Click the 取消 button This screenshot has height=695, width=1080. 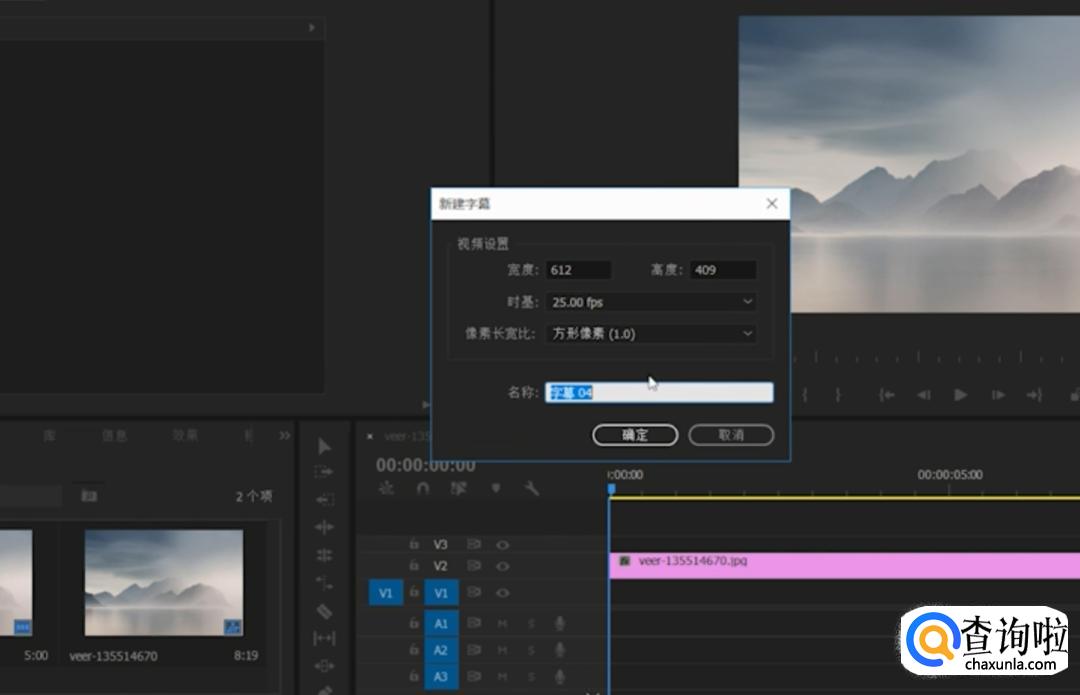click(731, 435)
